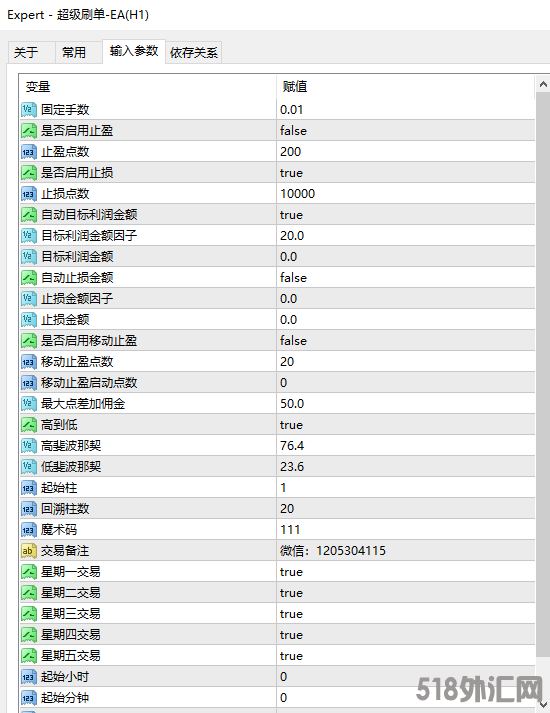Click the boolean icon beside 星期一交易

click(x=29, y=572)
